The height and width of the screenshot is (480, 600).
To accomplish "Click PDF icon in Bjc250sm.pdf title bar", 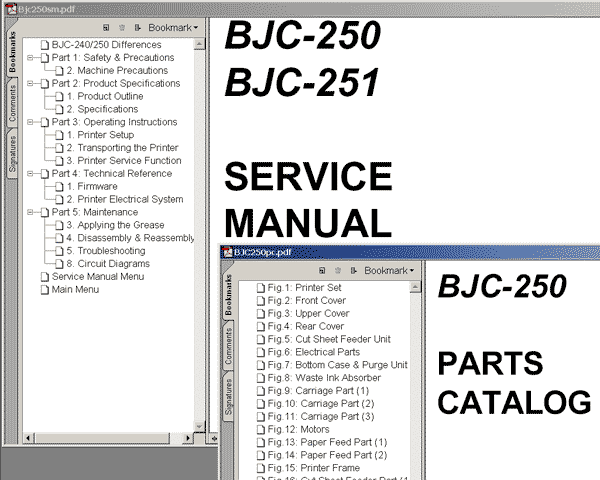I will pyautogui.click(x=11, y=8).
